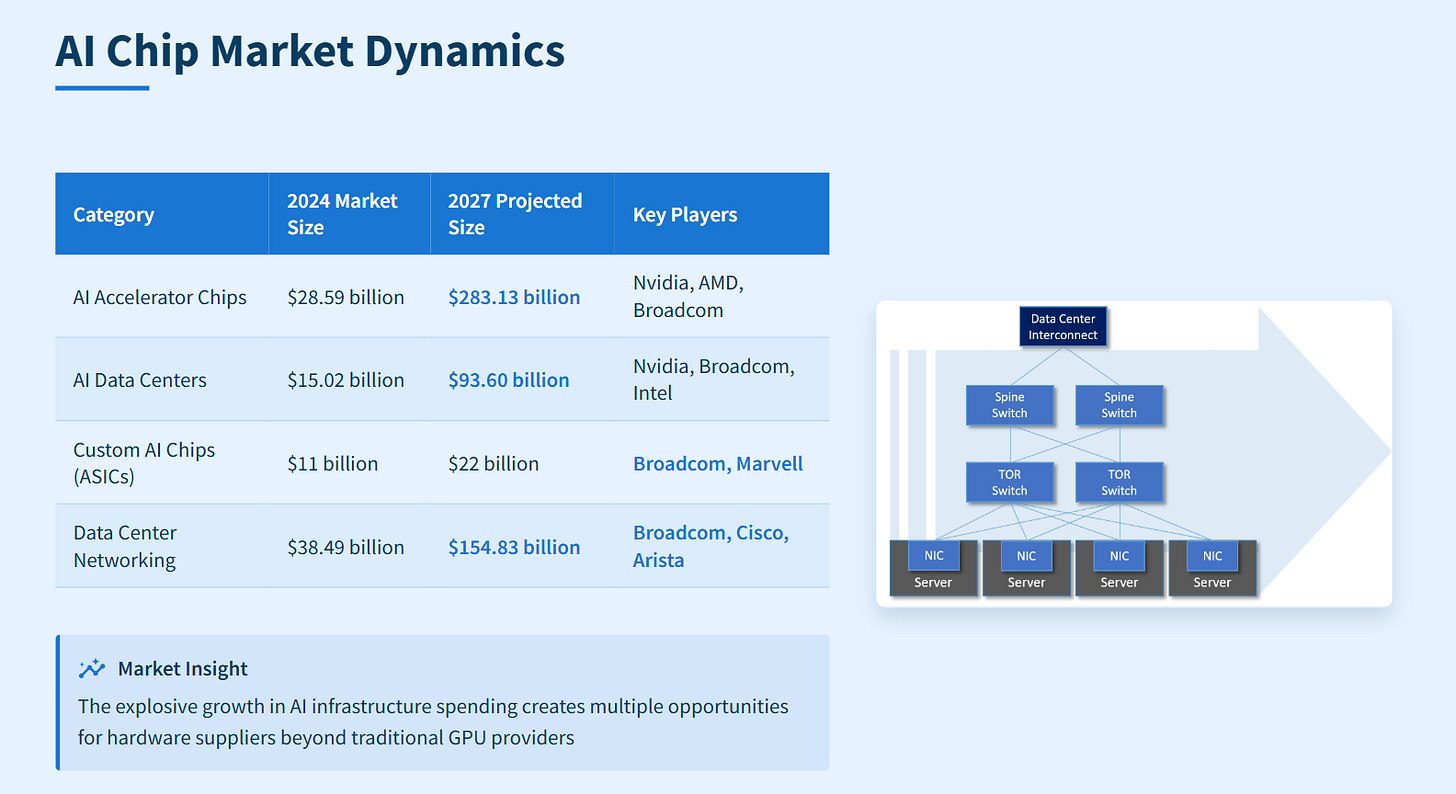Click the '$93.60 billion' projected value
This screenshot has height=794, width=1456.
tap(509, 380)
